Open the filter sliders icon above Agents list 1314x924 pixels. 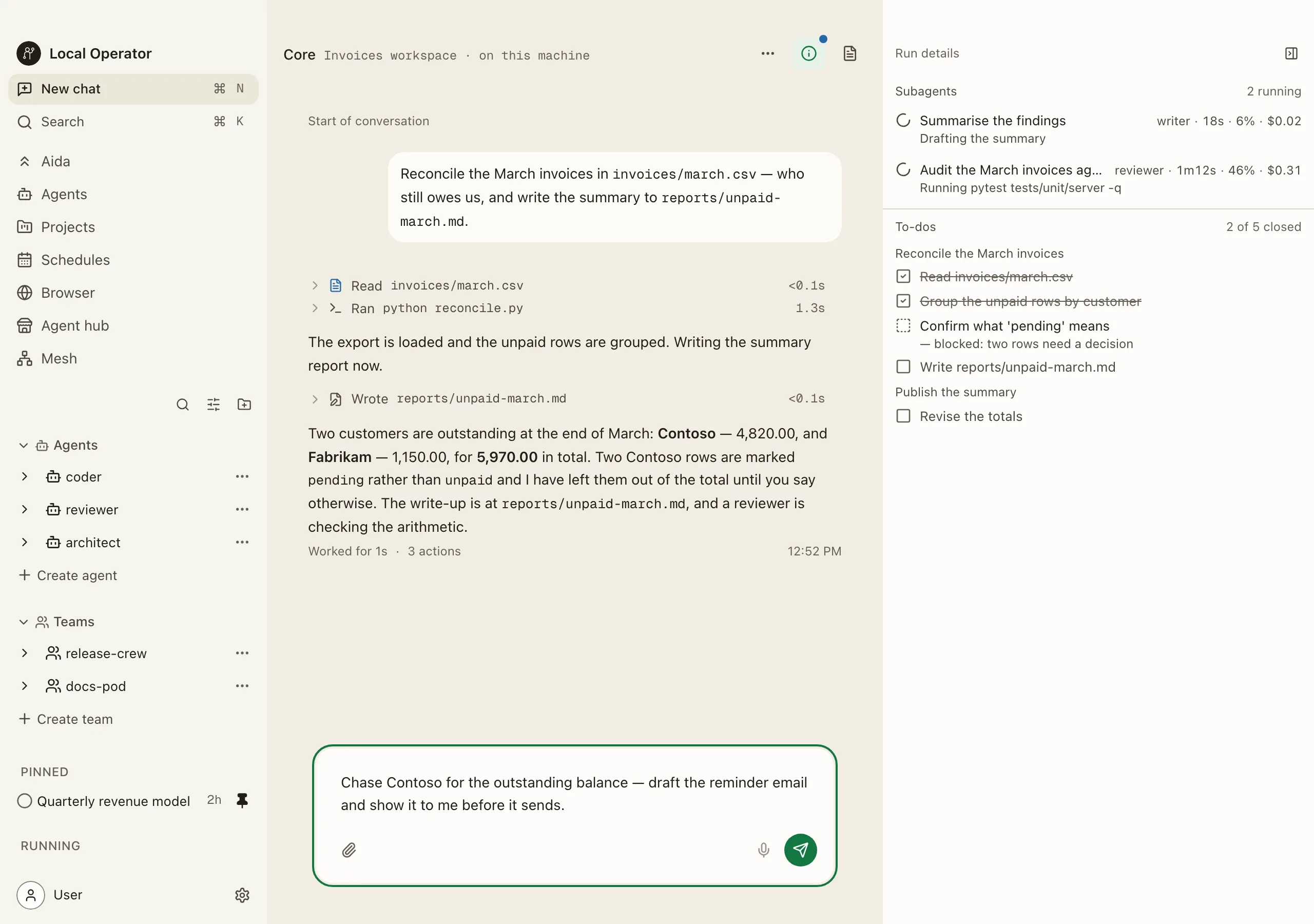214,405
